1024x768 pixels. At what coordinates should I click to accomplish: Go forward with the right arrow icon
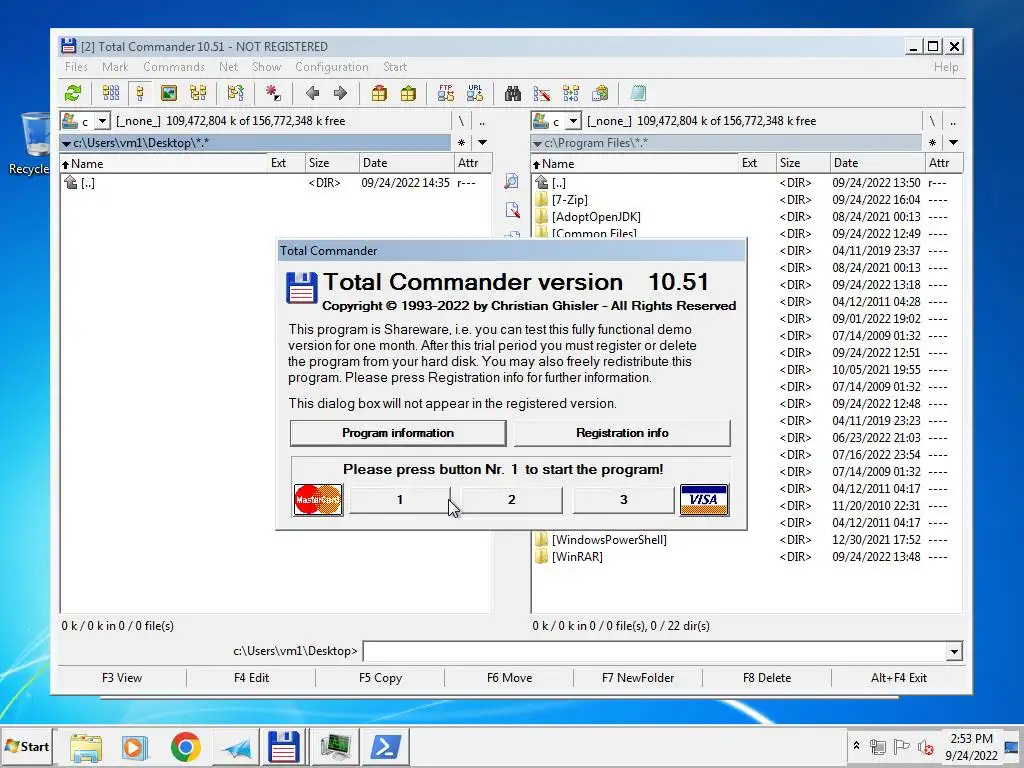[x=340, y=93]
